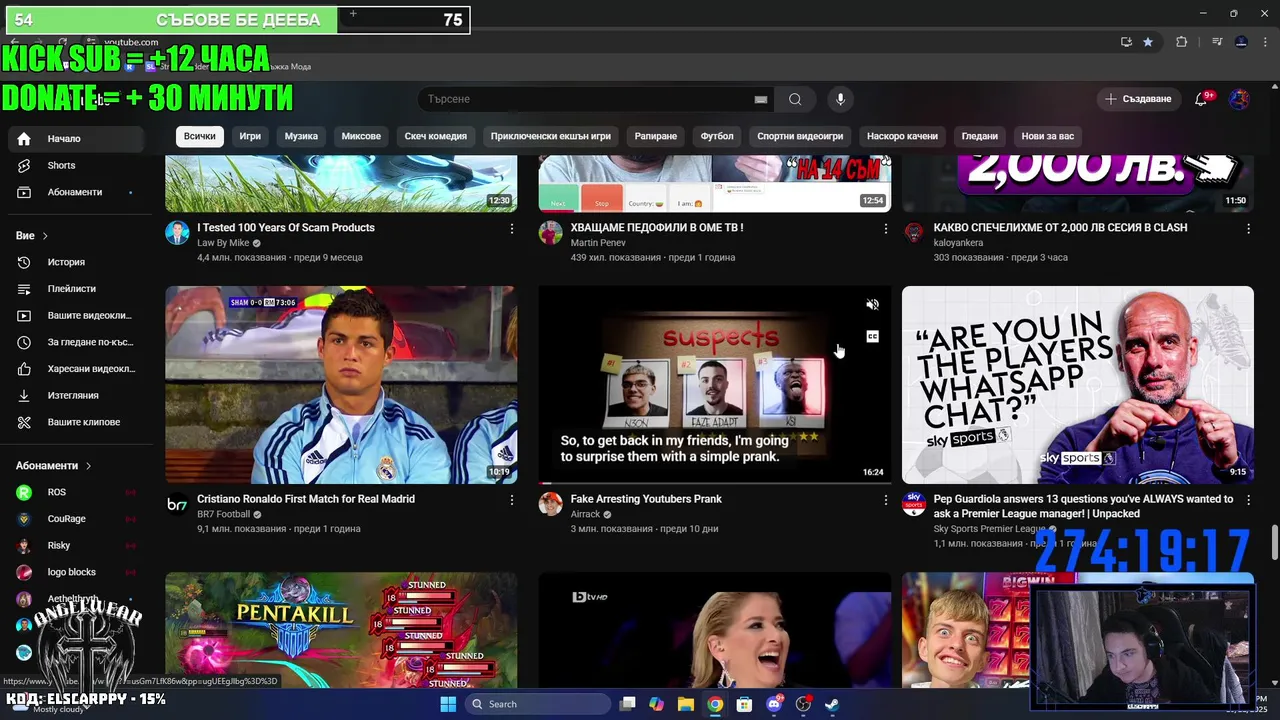The height and width of the screenshot is (720, 1280).
Task: Select the Музика filter chip
Action: (x=301, y=136)
